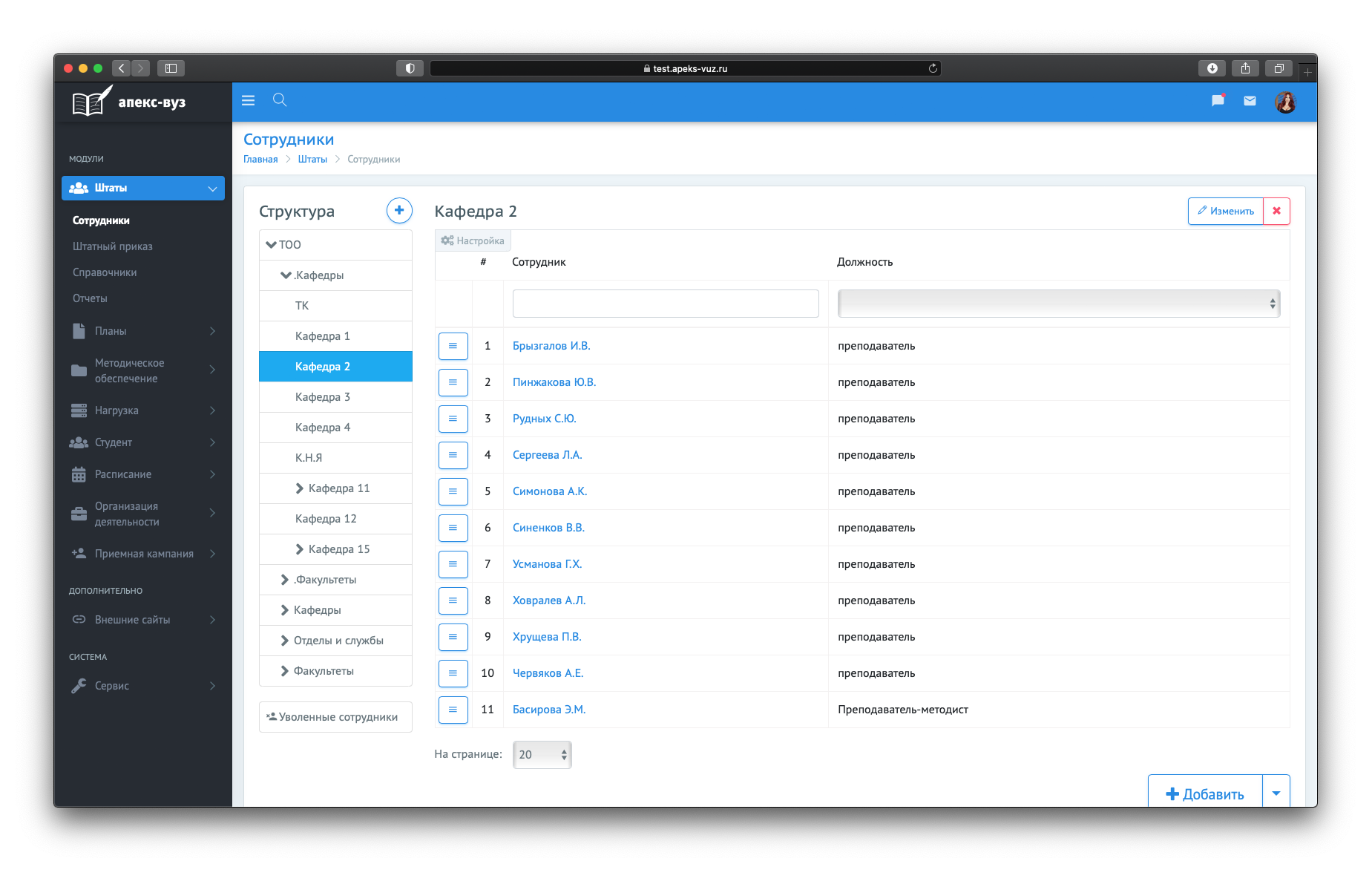Image resolution: width=1372 pixels, height=887 pixels.
Task: Collapse the .Кафедры tree node
Action: (x=286, y=275)
